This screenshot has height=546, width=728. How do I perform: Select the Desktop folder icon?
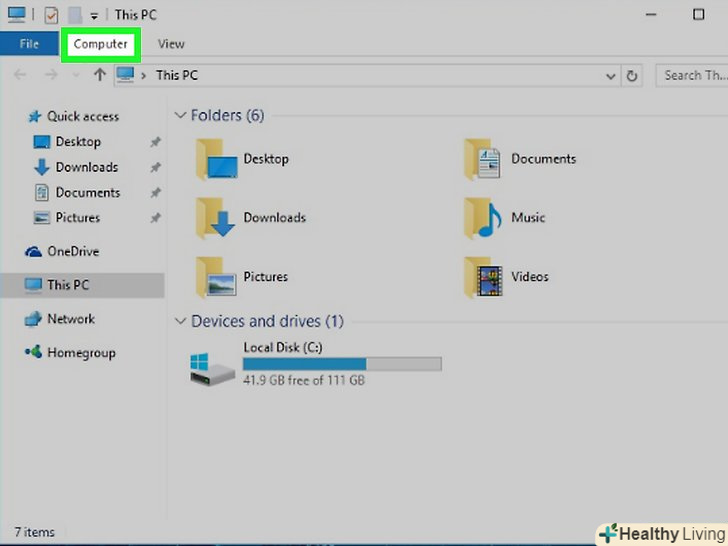click(216, 159)
